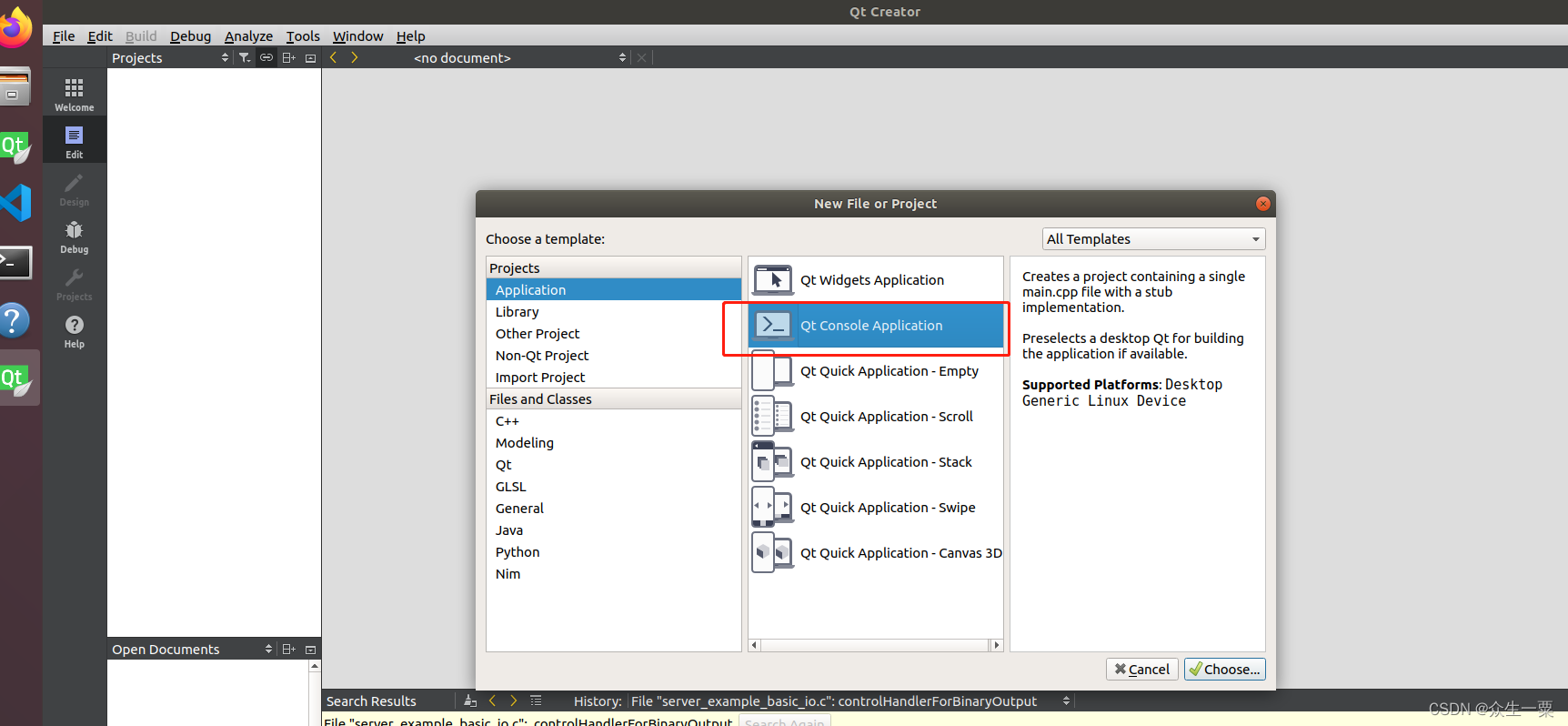Open the Analyze menu

[x=248, y=36]
